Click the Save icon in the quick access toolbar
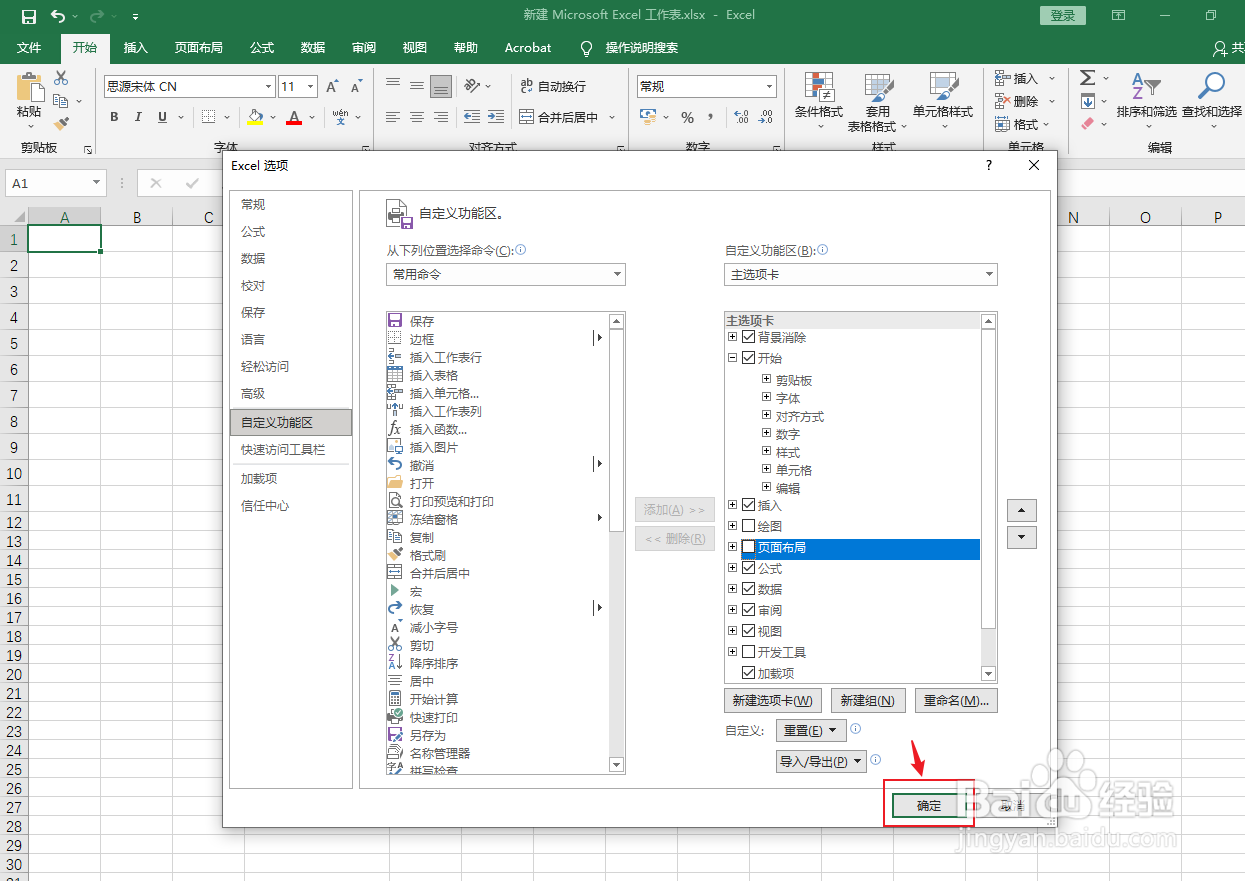The width and height of the screenshot is (1245, 881). click(28, 16)
